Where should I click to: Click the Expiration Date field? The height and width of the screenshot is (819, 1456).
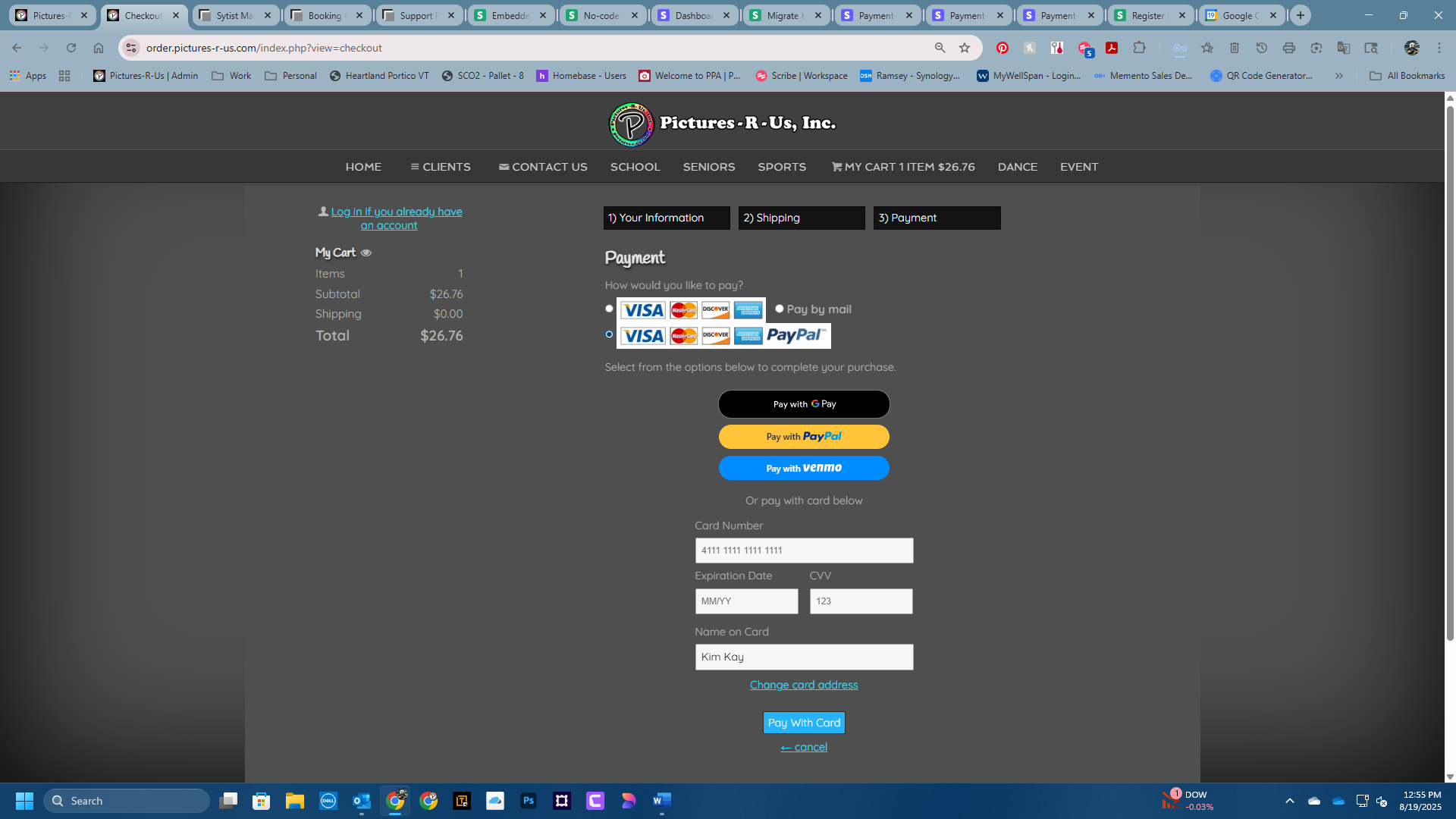pyautogui.click(x=746, y=601)
